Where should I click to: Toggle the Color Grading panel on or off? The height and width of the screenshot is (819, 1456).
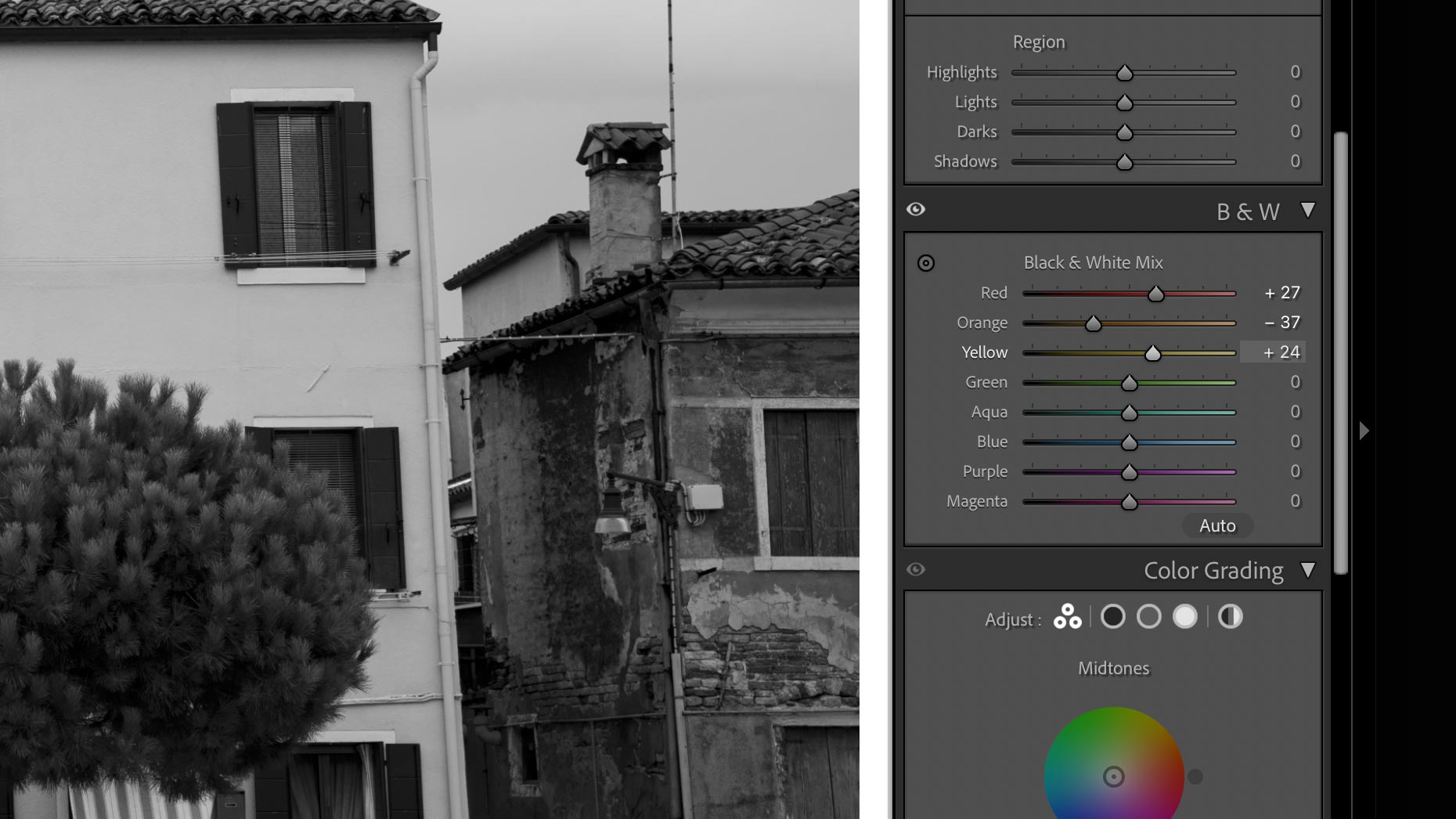(917, 569)
